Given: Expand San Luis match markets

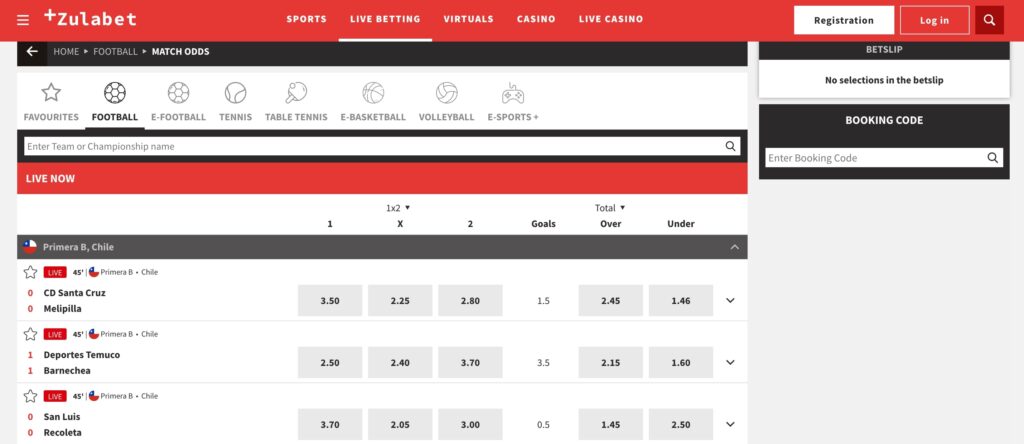Looking at the screenshot, I should point(730,424).
